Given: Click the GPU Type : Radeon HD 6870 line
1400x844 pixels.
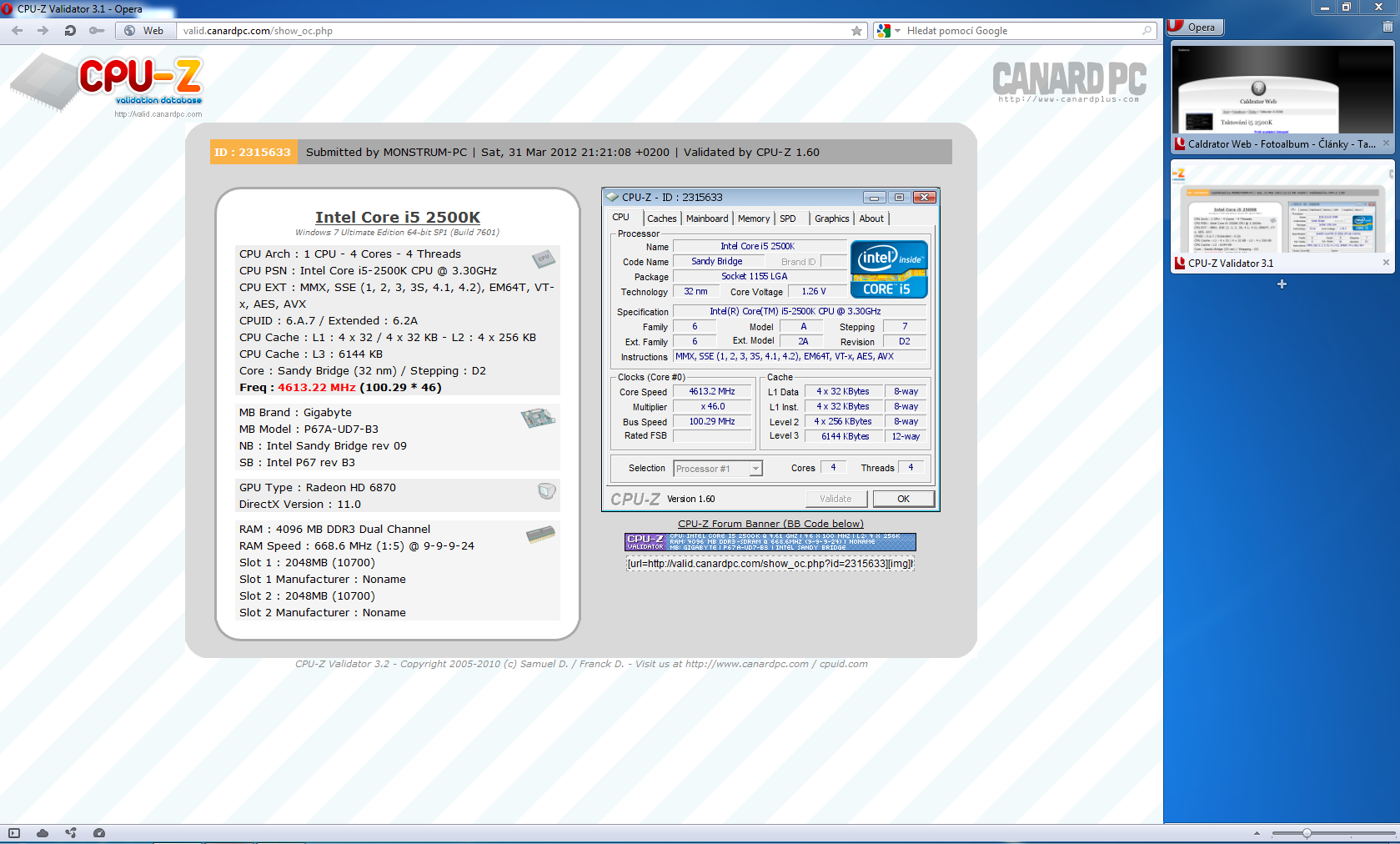Looking at the screenshot, I should pos(318,487).
